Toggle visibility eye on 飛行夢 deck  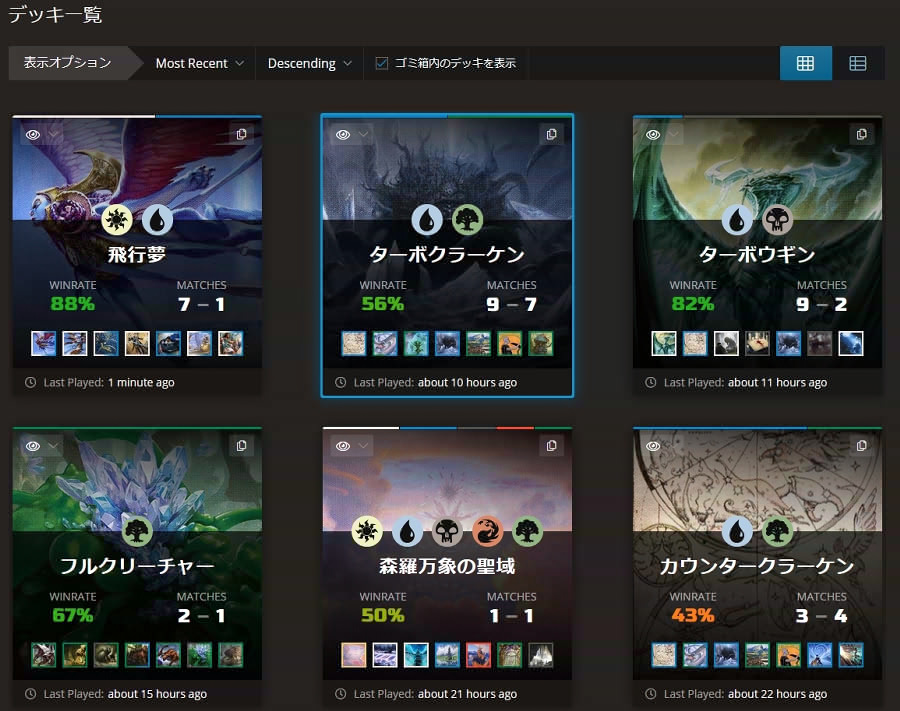pos(33,134)
